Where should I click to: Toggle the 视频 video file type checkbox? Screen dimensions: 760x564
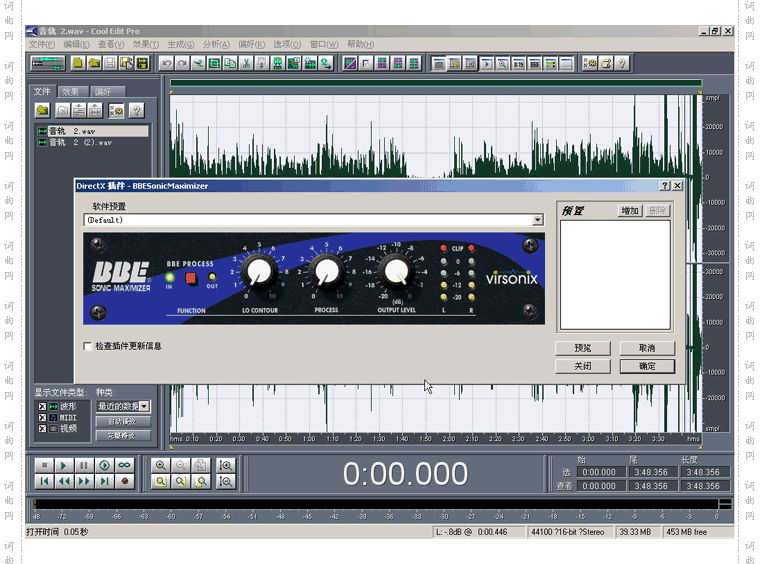[x=42, y=429]
